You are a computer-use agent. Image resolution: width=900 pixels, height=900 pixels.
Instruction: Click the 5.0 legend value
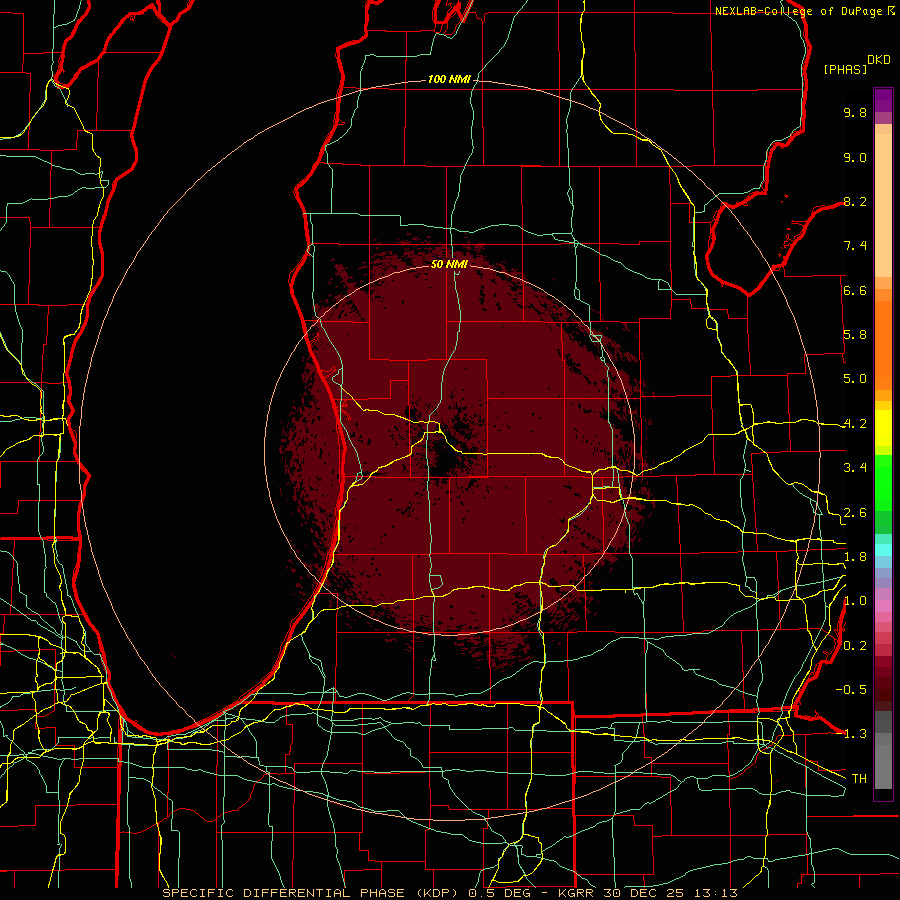(855, 379)
